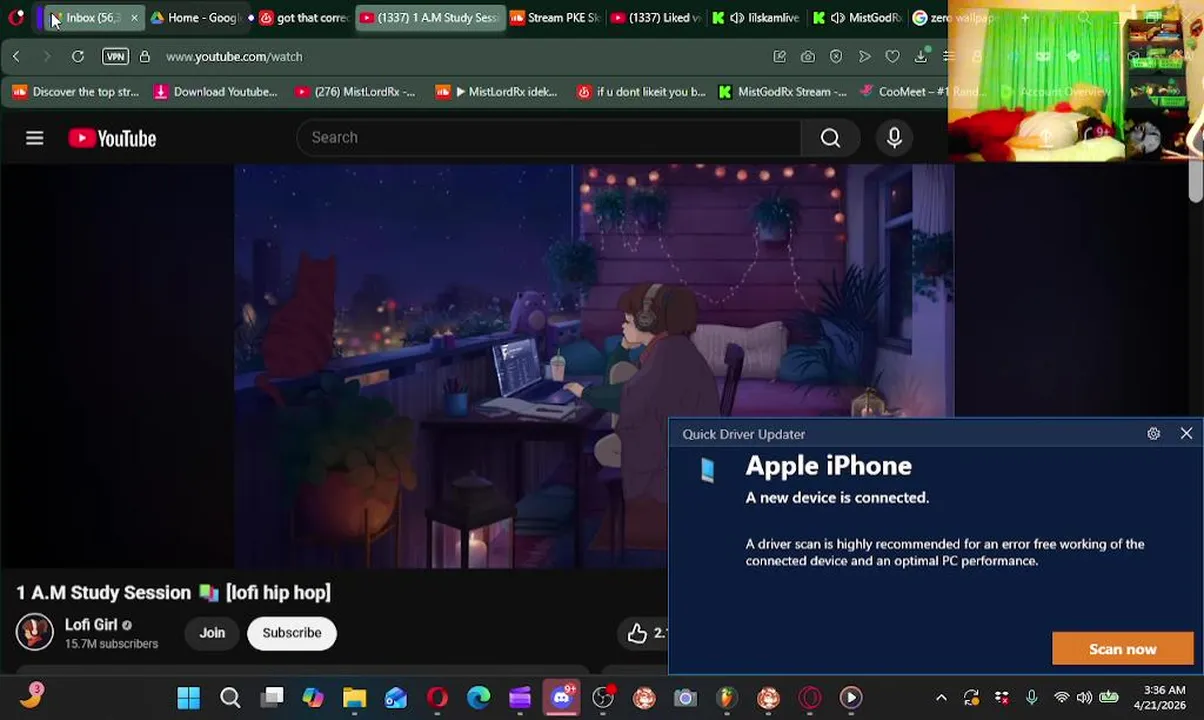This screenshot has height=720, width=1204.
Task: Open Microsoft Edge from taskbar
Action: pos(479,698)
